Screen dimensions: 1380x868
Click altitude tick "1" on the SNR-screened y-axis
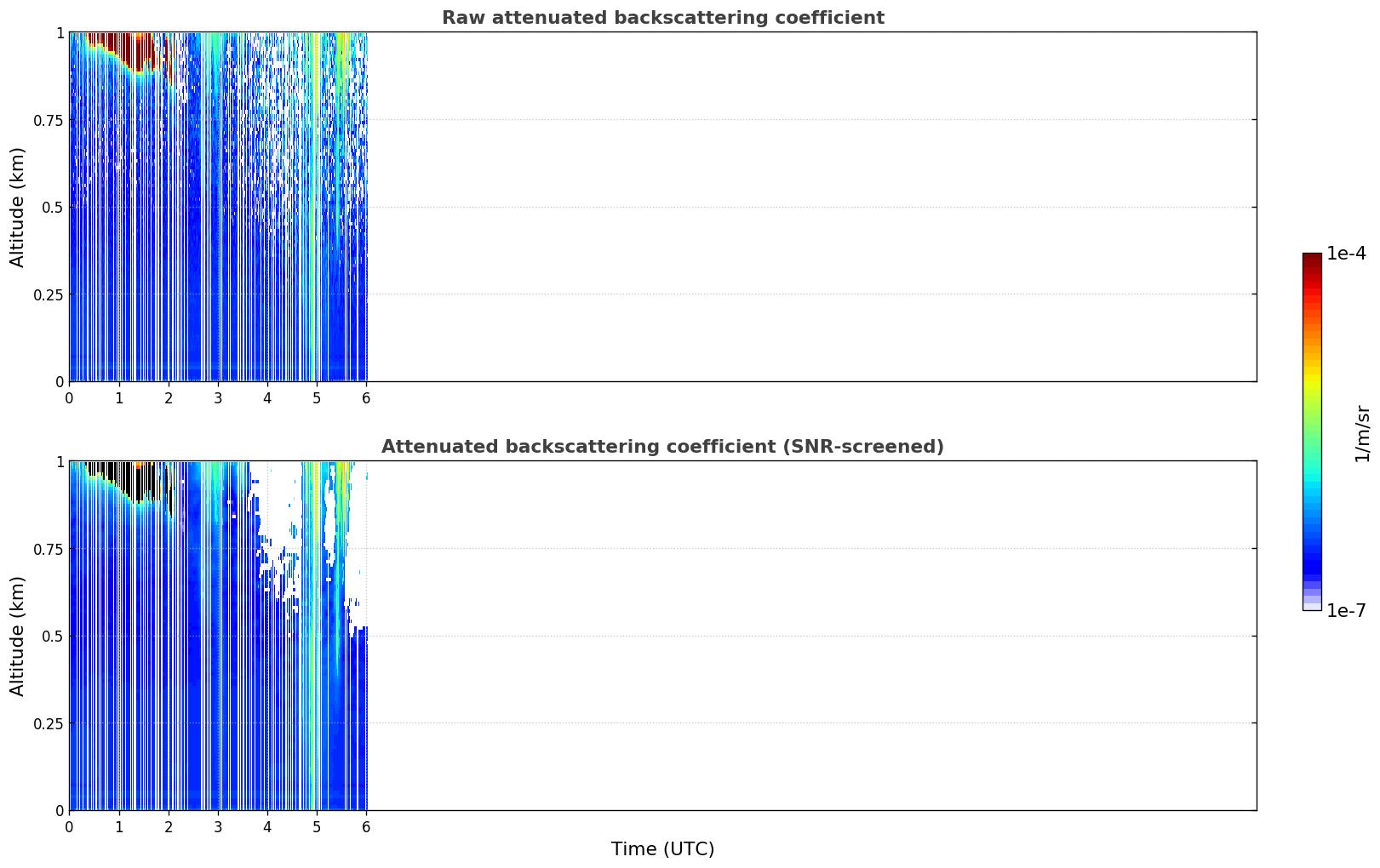pos(60,461)
